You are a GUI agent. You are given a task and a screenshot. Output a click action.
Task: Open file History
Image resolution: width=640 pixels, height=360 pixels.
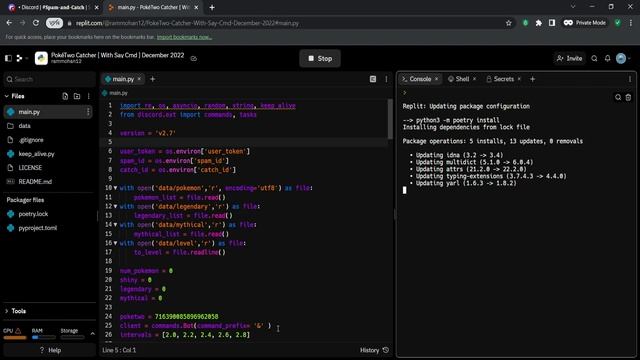point(374,350)
